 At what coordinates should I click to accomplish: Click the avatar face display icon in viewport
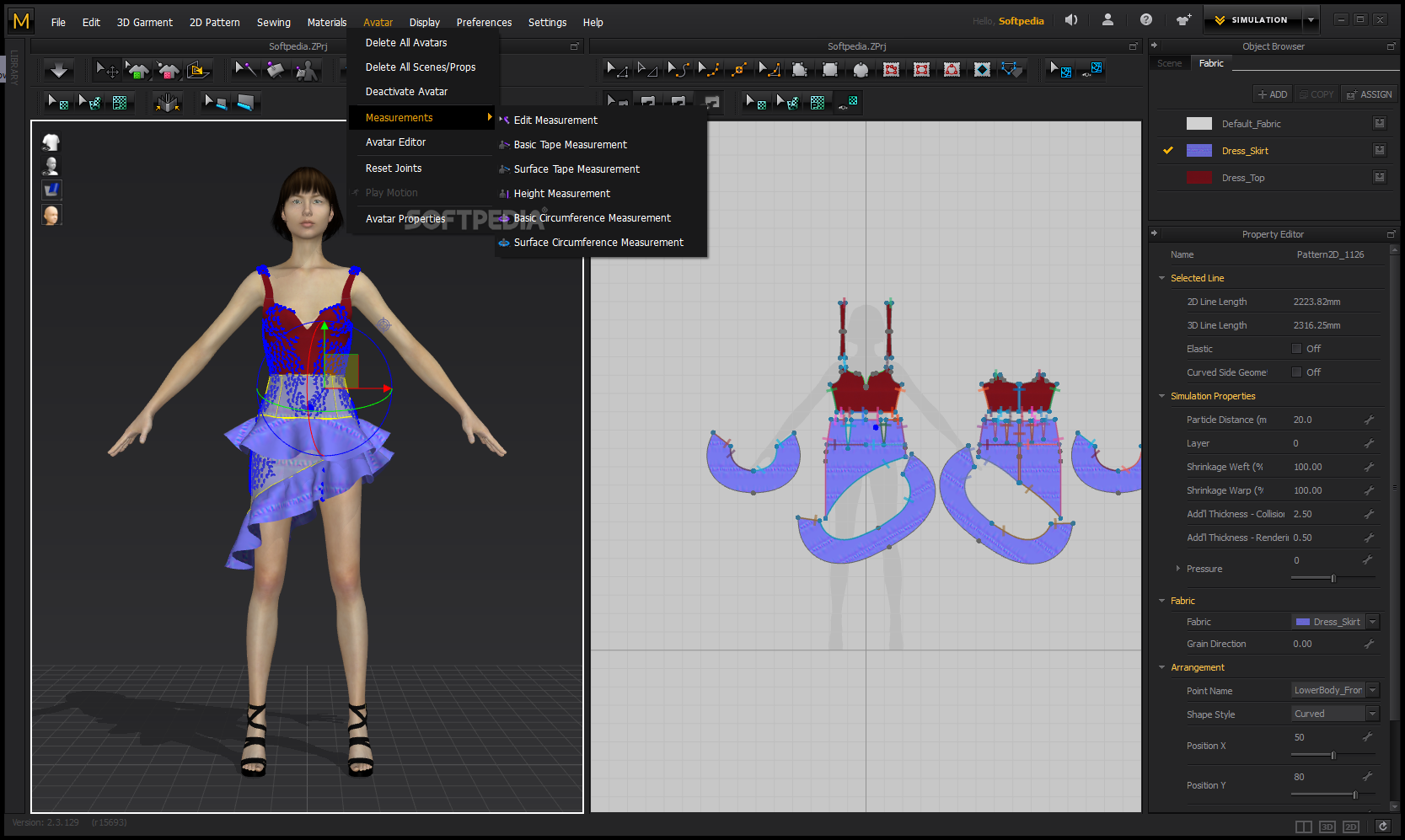tap(51, 215)
